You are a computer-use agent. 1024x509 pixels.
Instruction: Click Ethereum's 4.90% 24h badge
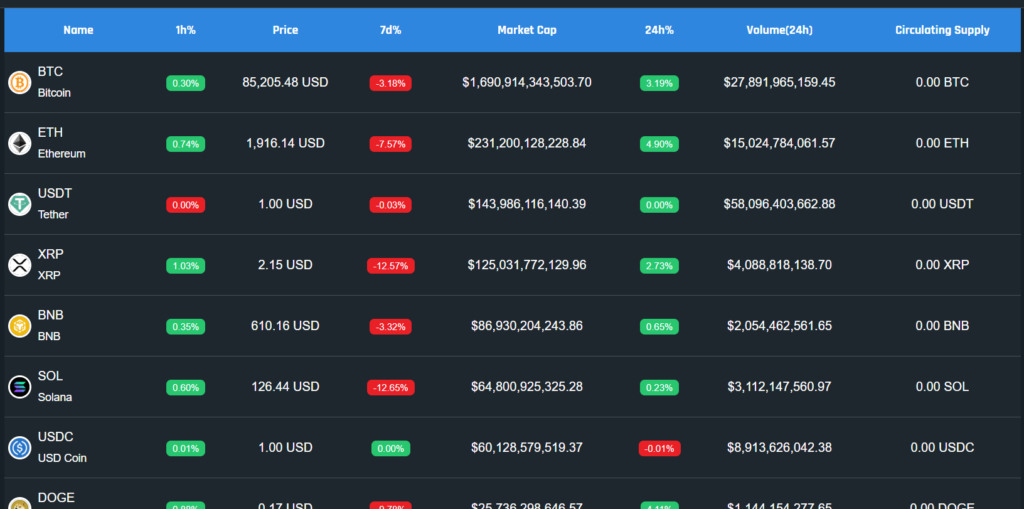[659, 144]
